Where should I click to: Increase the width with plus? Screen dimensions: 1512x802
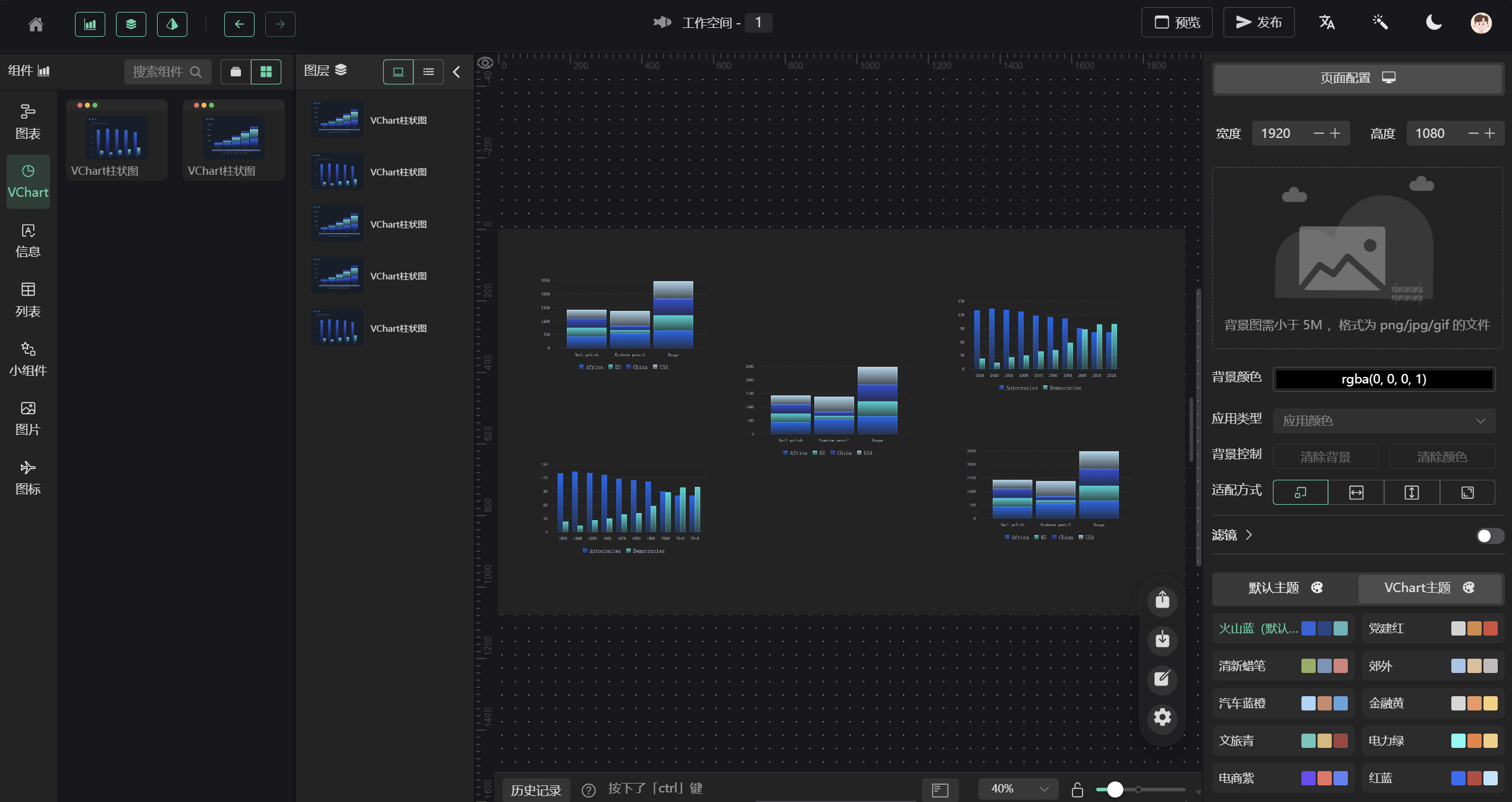[1335, 133]
